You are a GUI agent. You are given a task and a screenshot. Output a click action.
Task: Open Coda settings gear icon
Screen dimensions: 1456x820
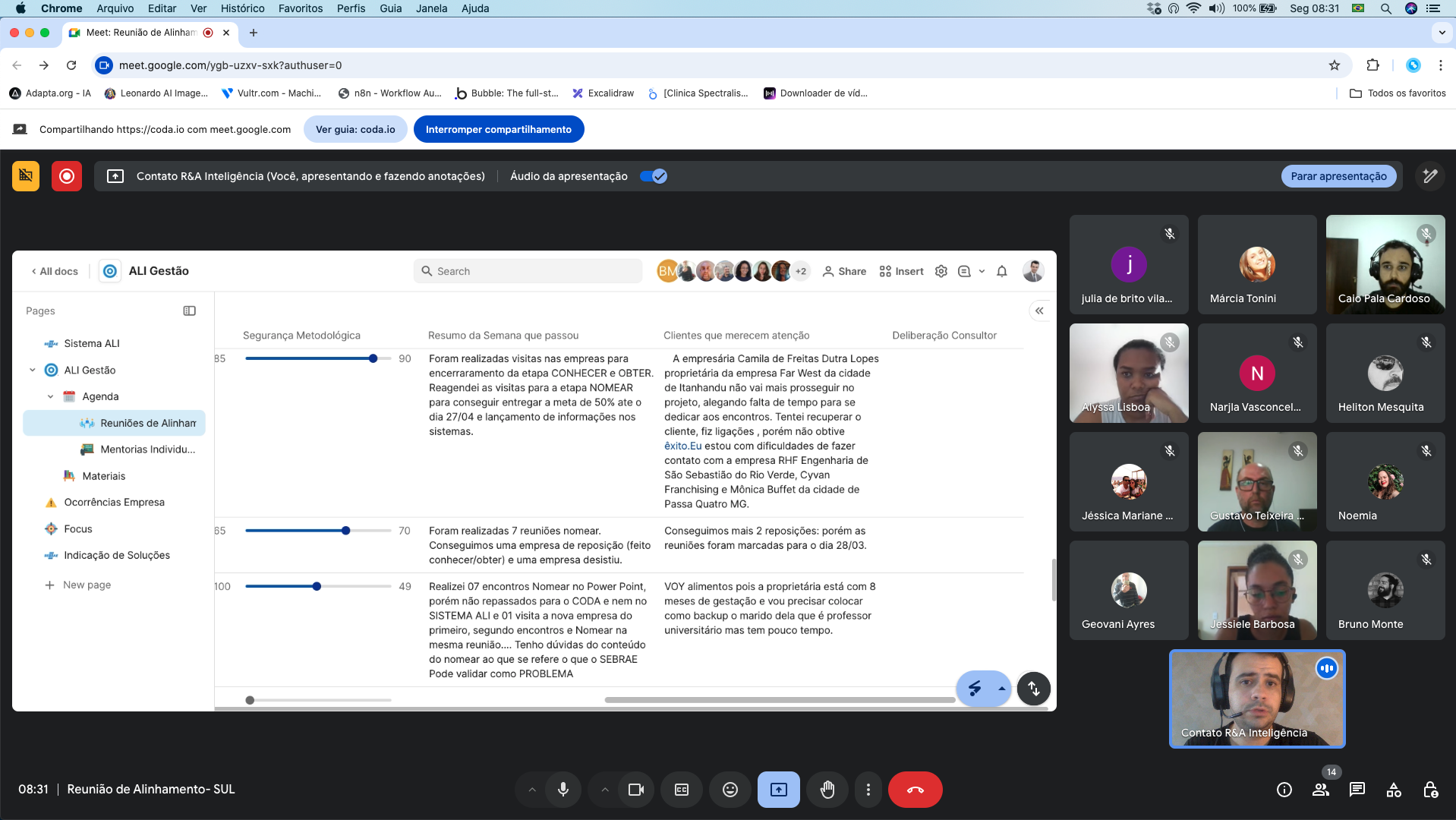tap(941, 271)
